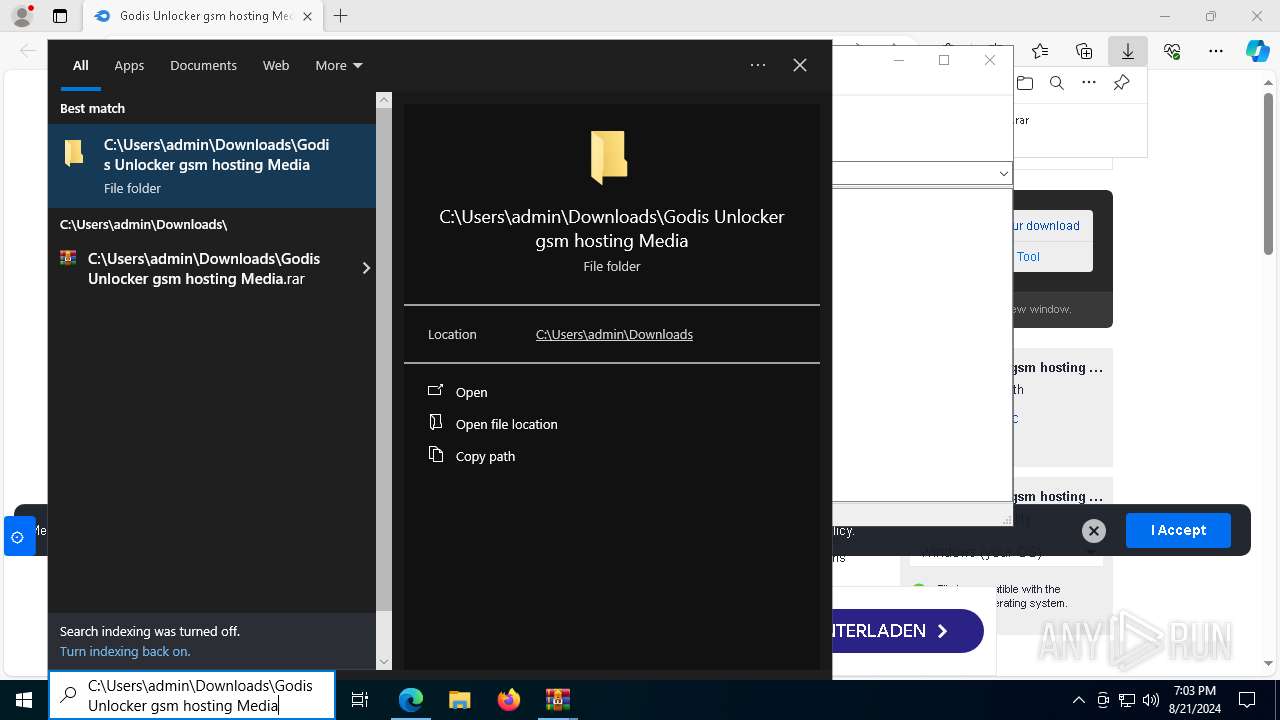Open File Explorer from taskbar
The height and width of the screenshot is (720, 1280).
tap(459, 699)
